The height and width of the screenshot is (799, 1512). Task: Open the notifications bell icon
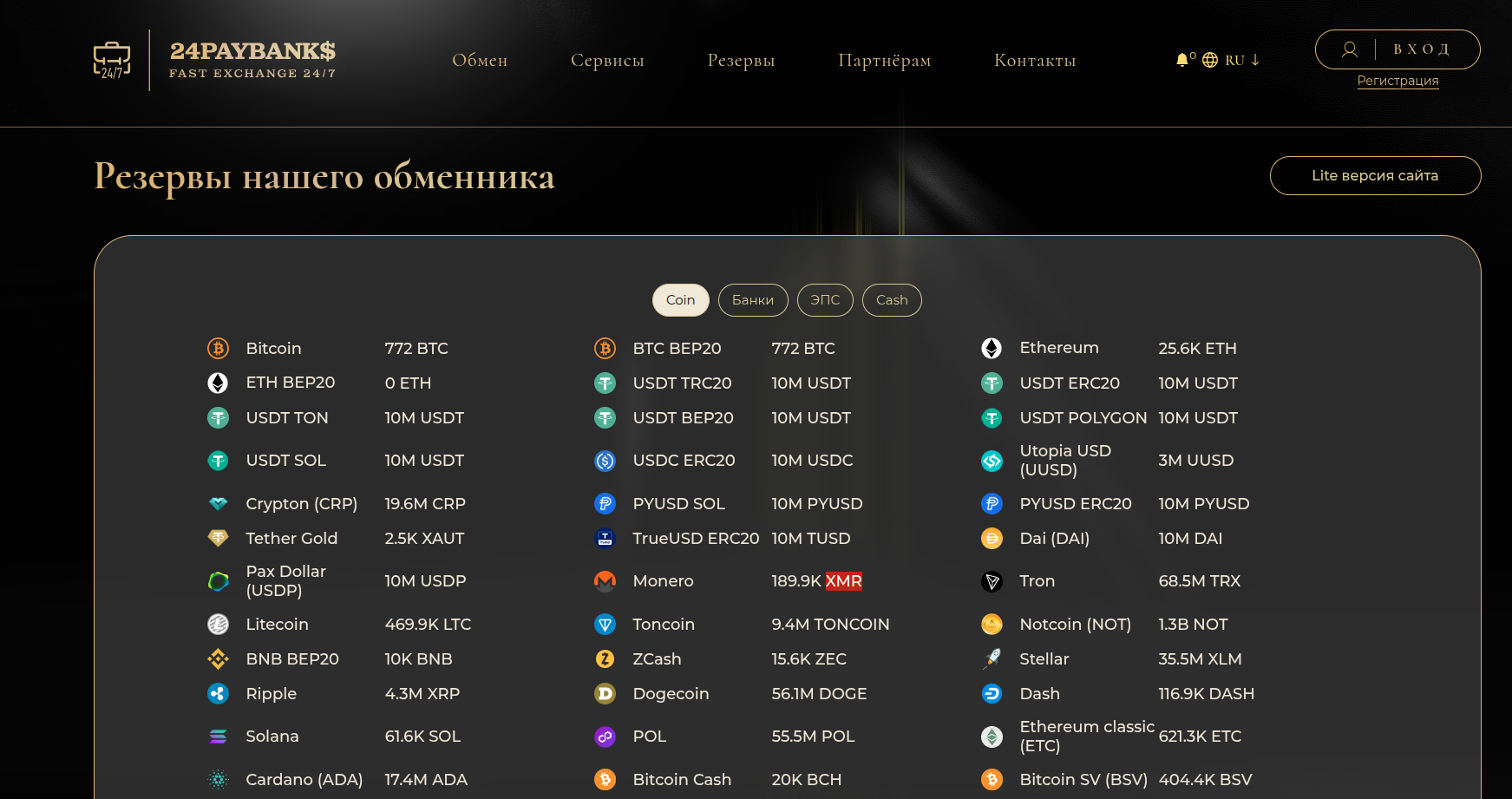(1181, 60)
